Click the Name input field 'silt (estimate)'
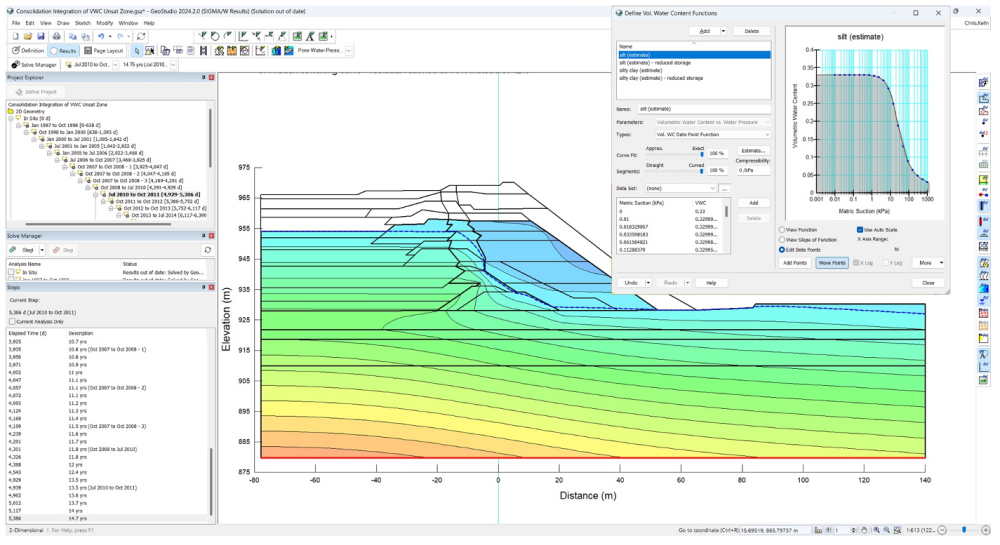The image size is (1000, 545). pyautogui.click(x=704, y=109)
